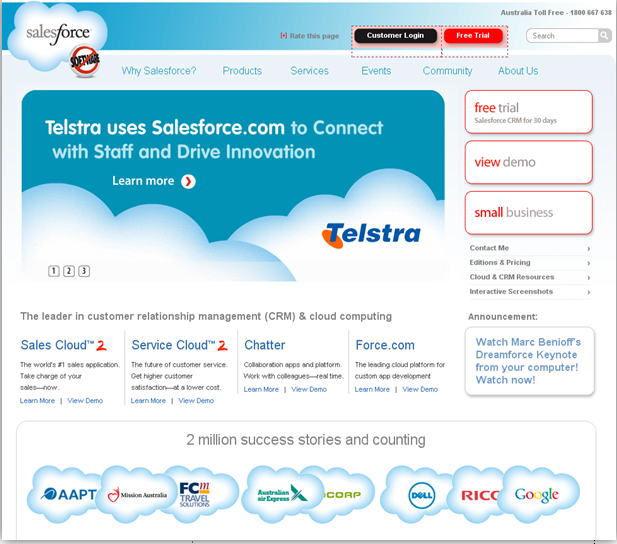
Task: Click Cloud & CRM Resources link text
Action: (x=512, y=277)
